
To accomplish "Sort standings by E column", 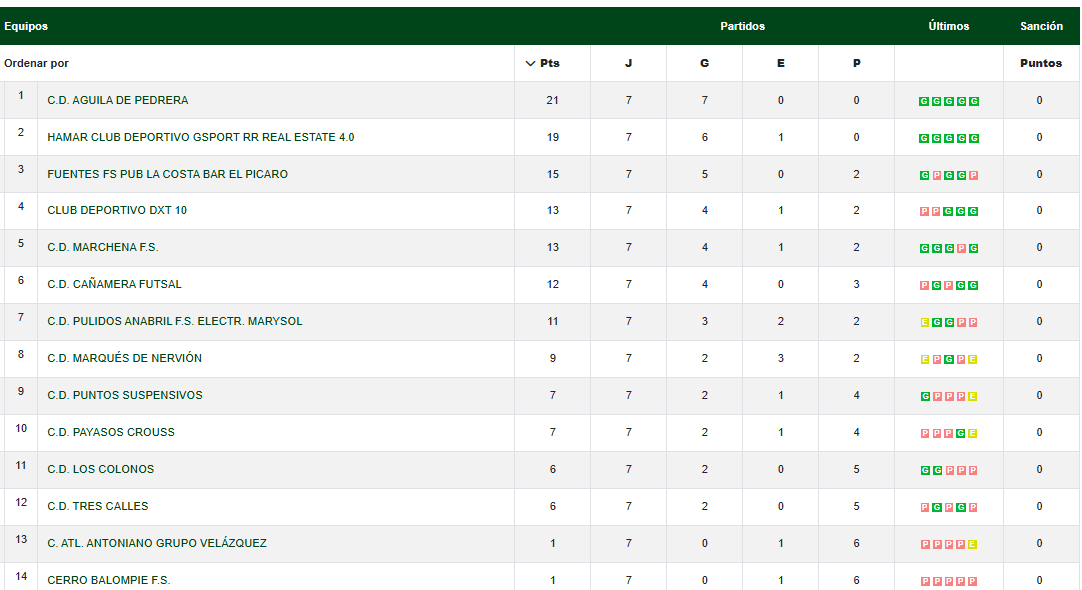I will point(780,64).
